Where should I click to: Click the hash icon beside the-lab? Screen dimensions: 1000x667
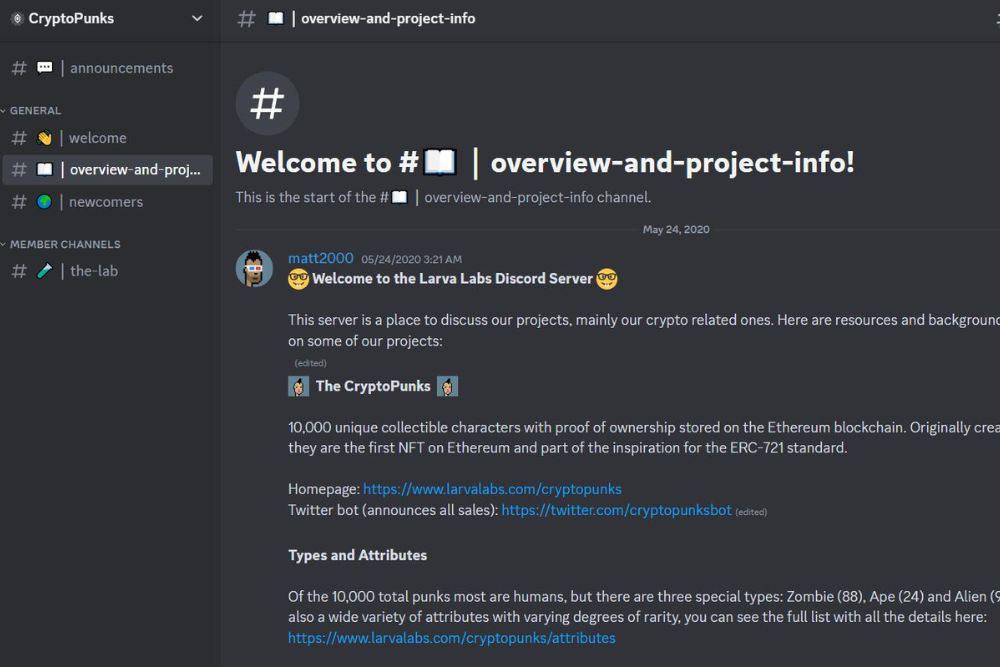(19, 271)
